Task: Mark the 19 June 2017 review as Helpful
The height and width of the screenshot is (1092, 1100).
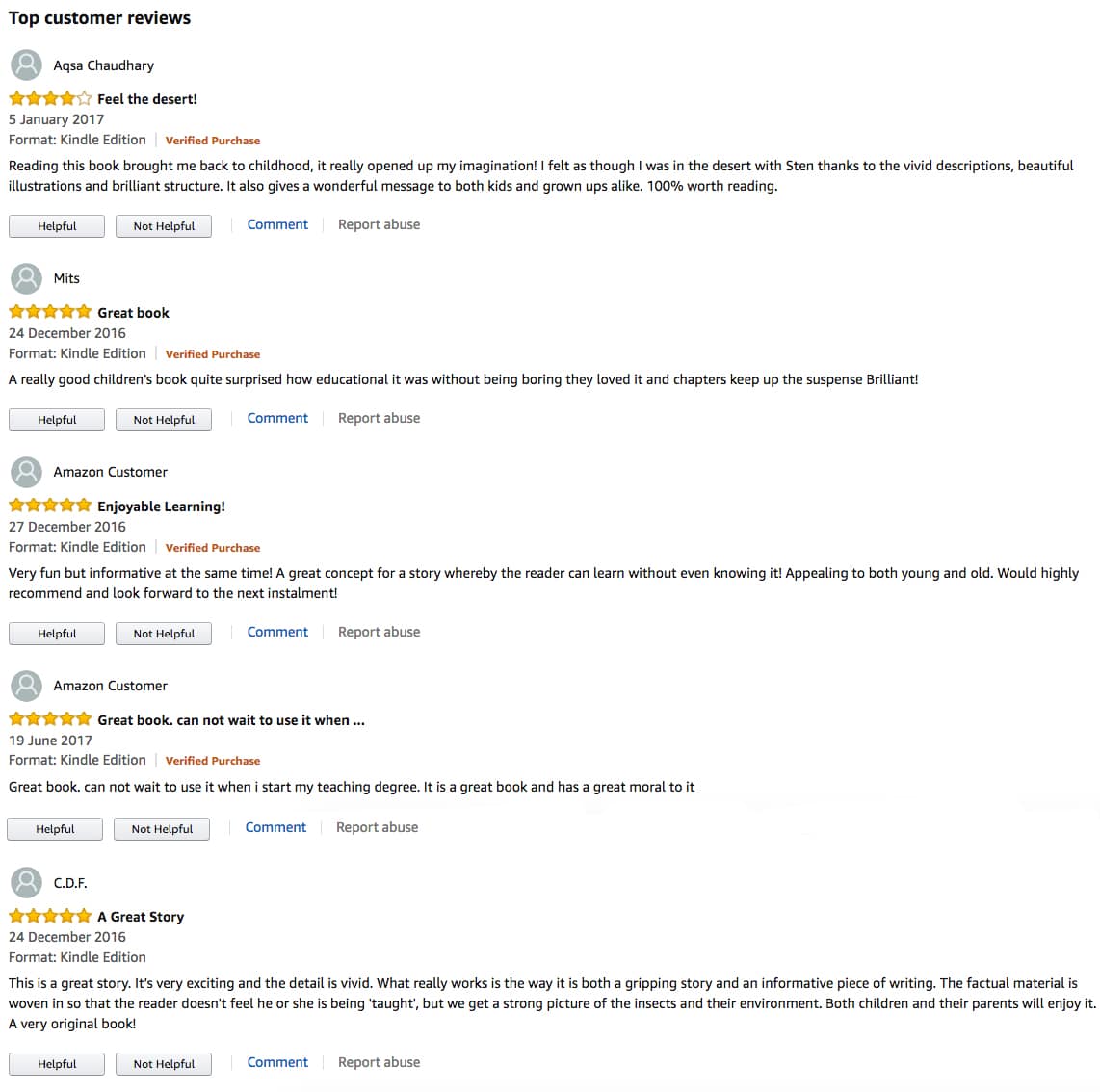Action: click(55, 829)
